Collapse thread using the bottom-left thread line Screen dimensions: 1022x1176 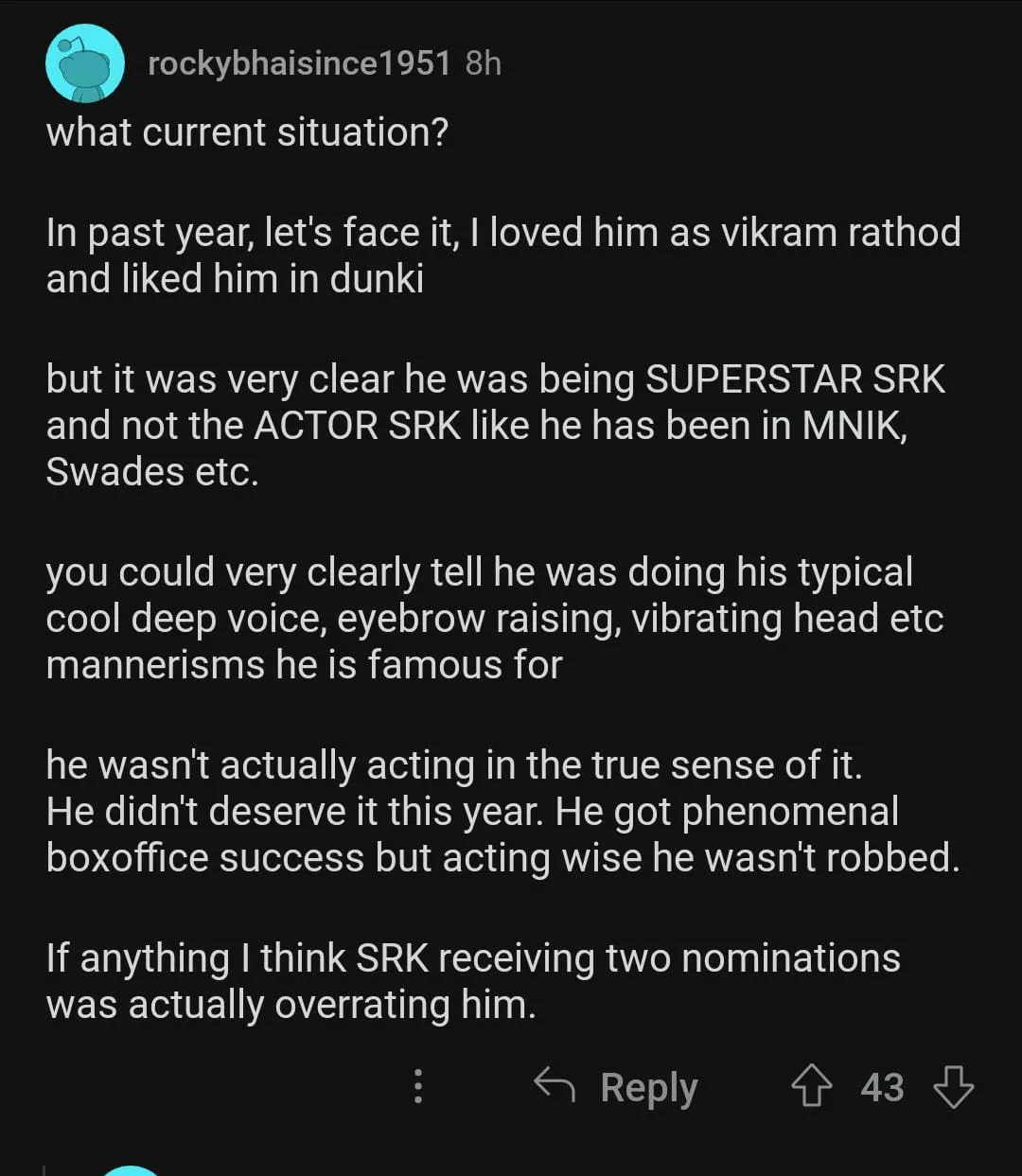click(x=44, y=1169)
